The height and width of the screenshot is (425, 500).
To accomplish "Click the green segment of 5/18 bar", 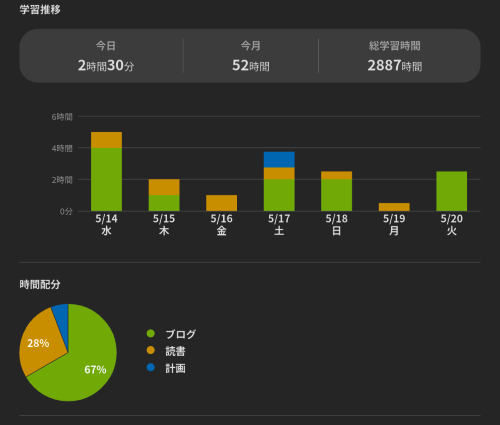I will [x=336, y=195].
